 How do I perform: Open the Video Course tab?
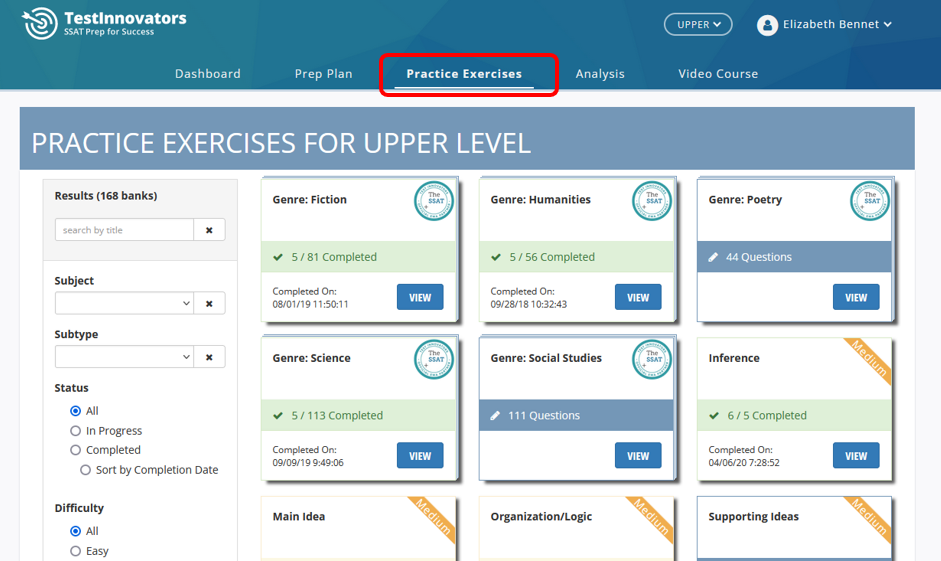coord(718,74)
